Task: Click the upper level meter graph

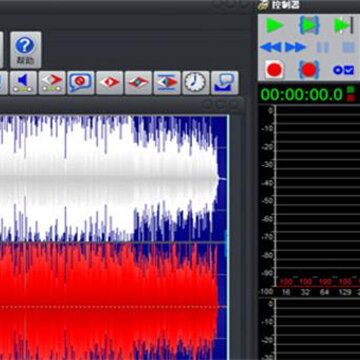Action: click(317, 196)
